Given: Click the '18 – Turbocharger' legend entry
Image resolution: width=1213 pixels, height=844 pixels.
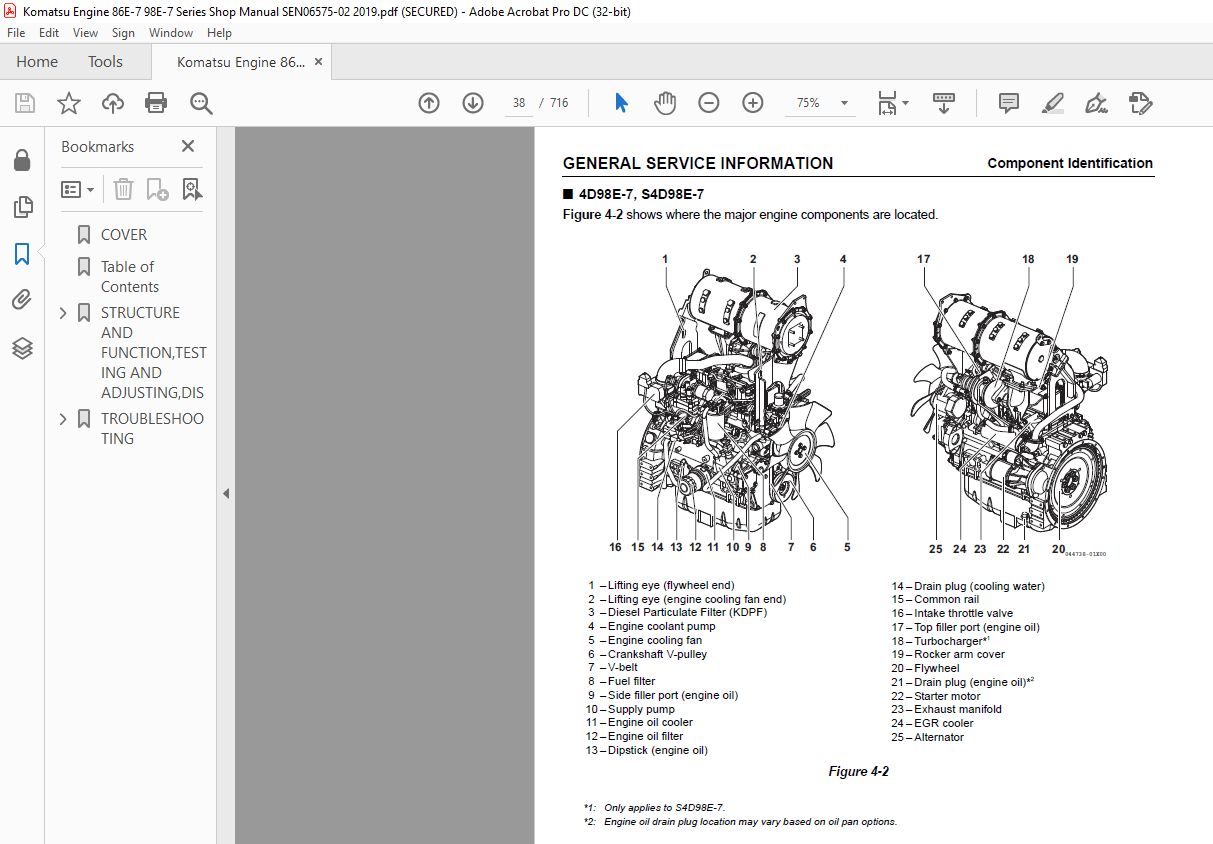Looking at the screenshot, I should [x=941, y=641].
